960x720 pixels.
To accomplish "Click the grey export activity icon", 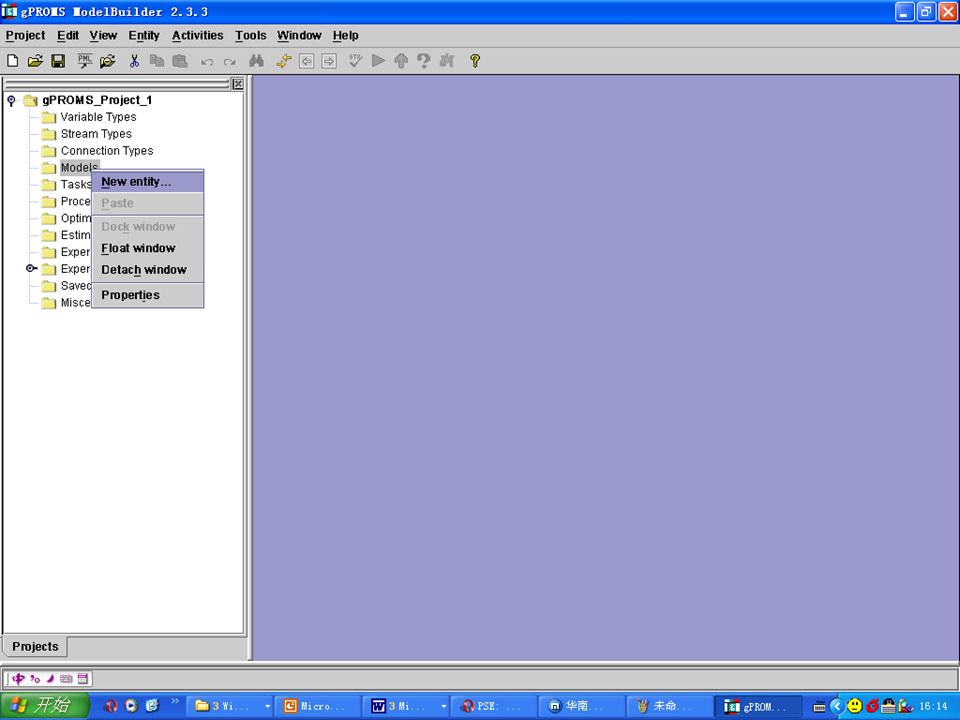I will click(x=447, y=61).
